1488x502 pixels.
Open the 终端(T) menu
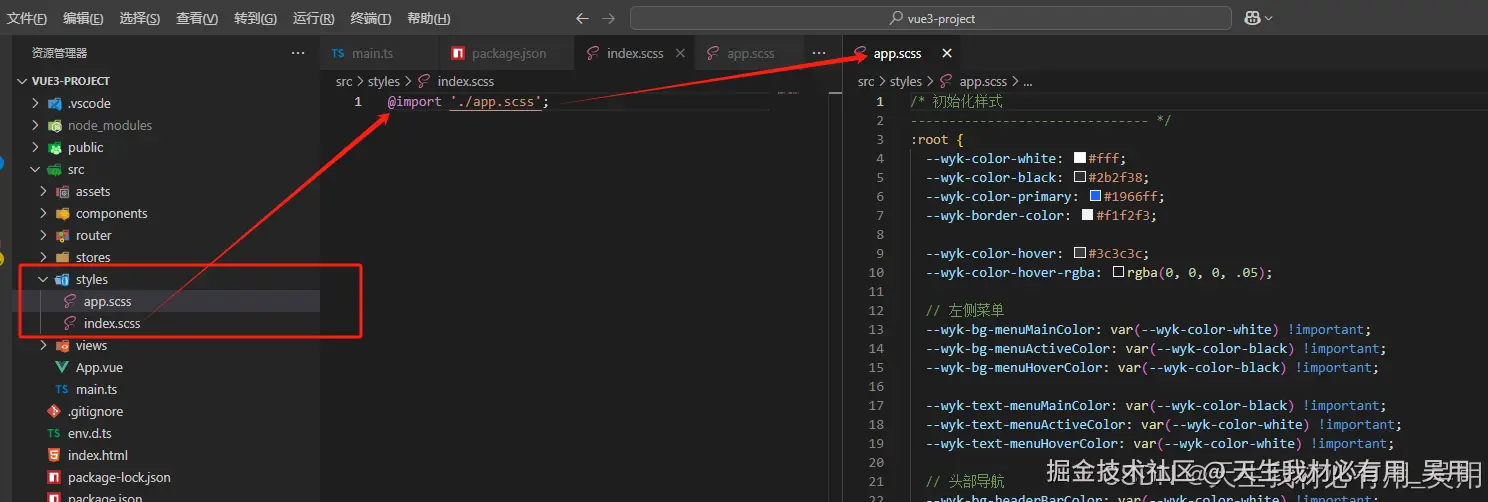click(371, 19)
